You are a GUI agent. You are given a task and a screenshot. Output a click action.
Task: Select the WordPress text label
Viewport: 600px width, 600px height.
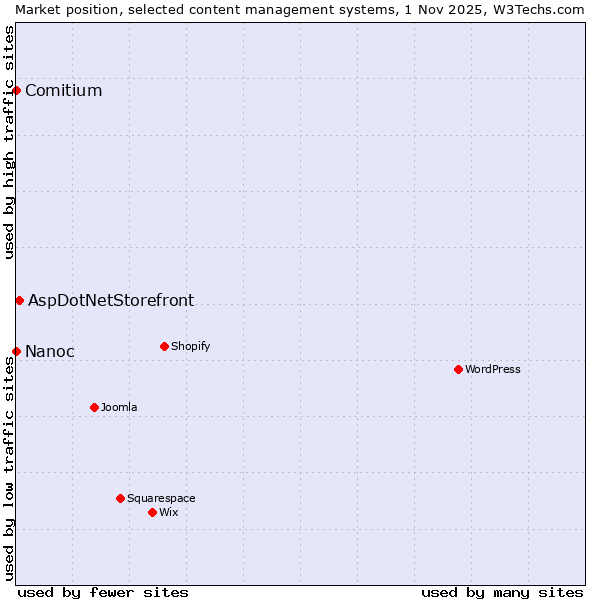click(x=493, y=370)
